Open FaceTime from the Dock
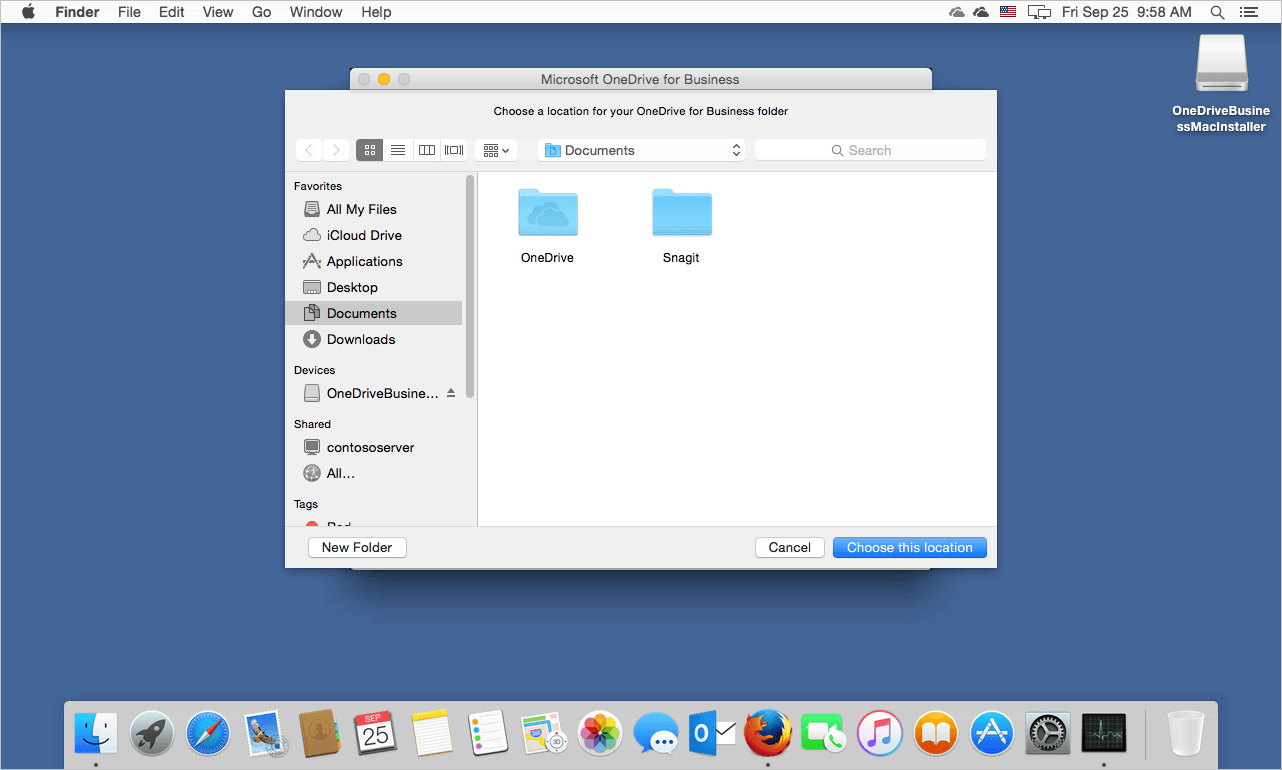The image size is (1282, 770). (x=824, y=734)
